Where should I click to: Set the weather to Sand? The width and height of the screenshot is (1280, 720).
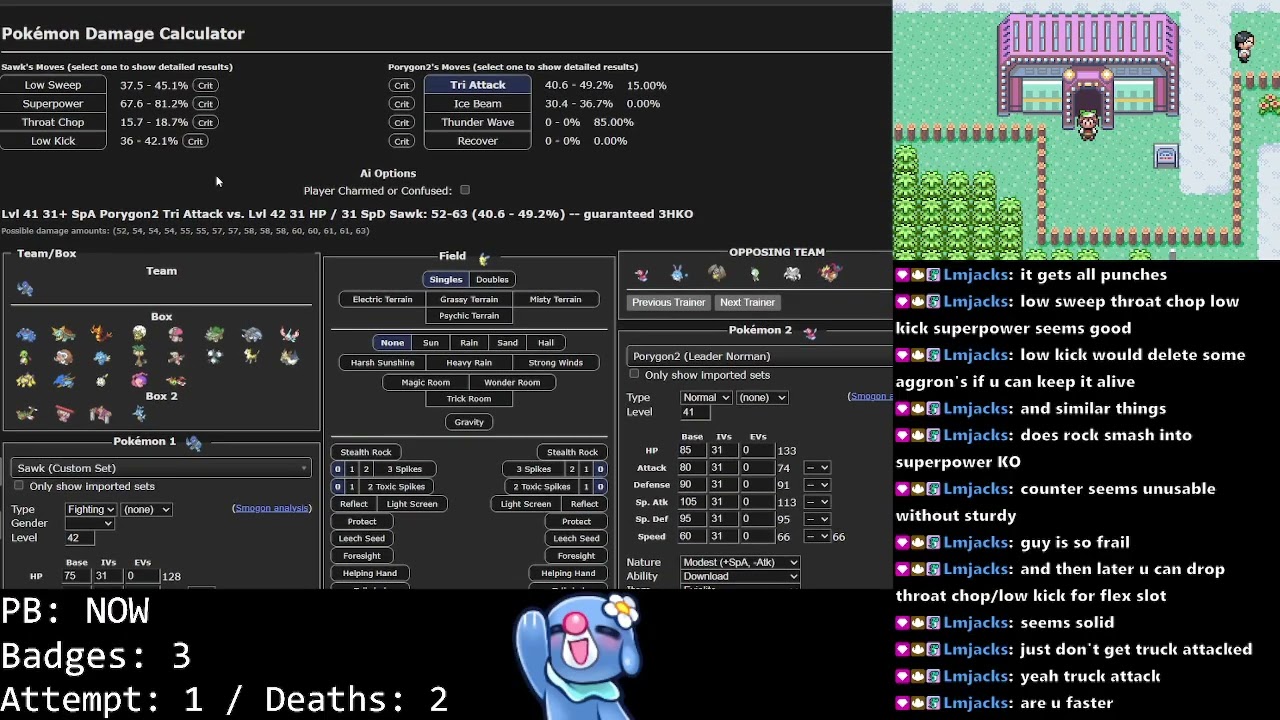pos(507,343)
